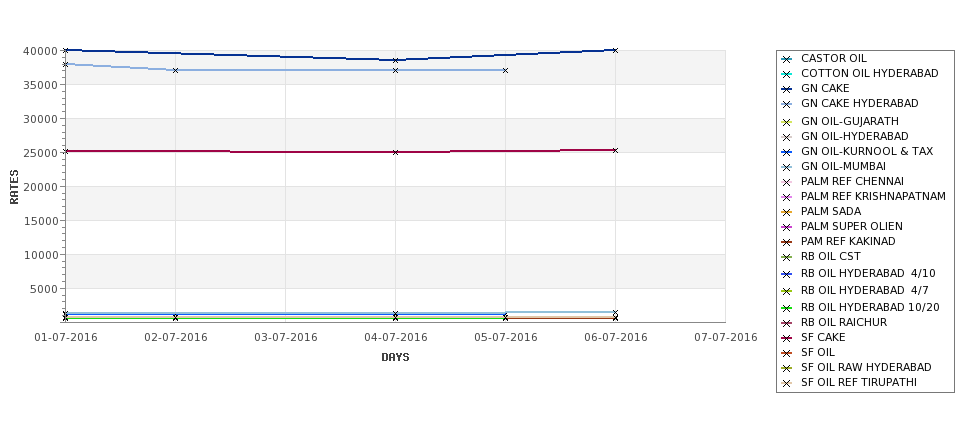
Task: Select RB OIL RAICHUR legend label
Action: [x=844, y=322]
